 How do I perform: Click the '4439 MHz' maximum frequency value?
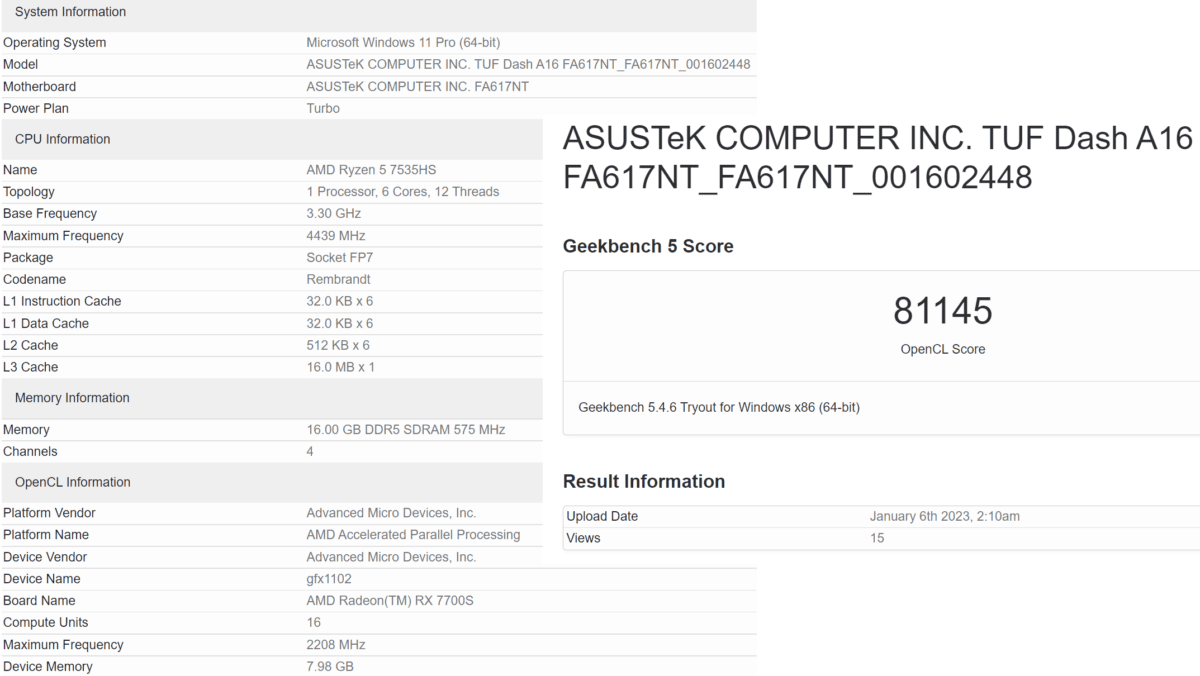click(336, 236)
